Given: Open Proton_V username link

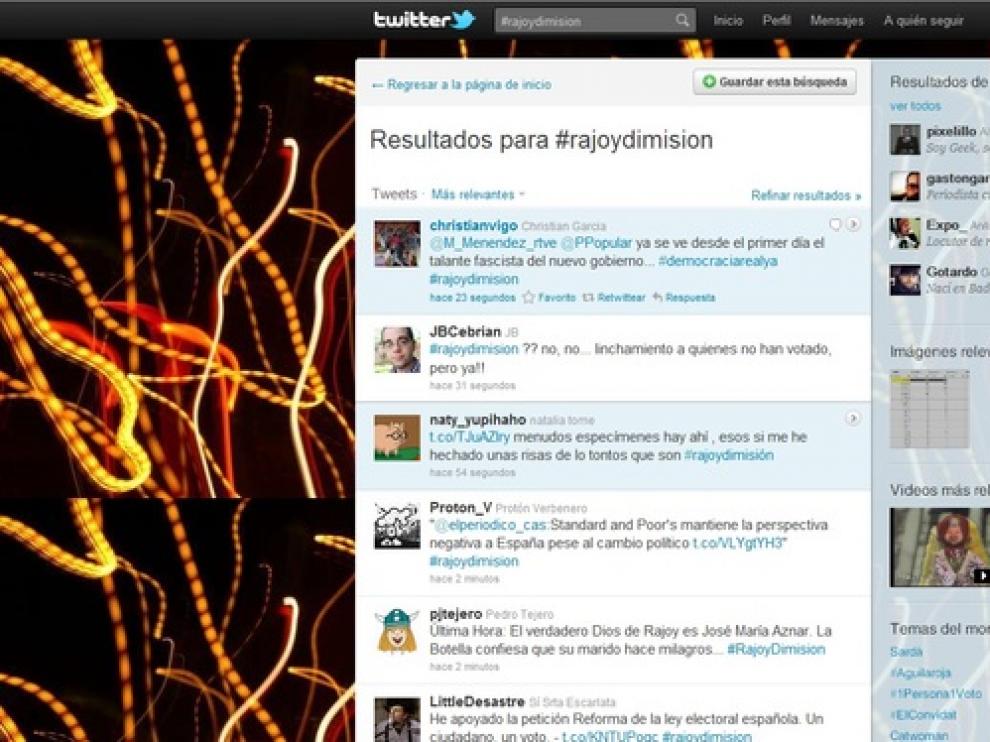Looking at the screenshot, I should pyautogui.click(x=461, y=508).
